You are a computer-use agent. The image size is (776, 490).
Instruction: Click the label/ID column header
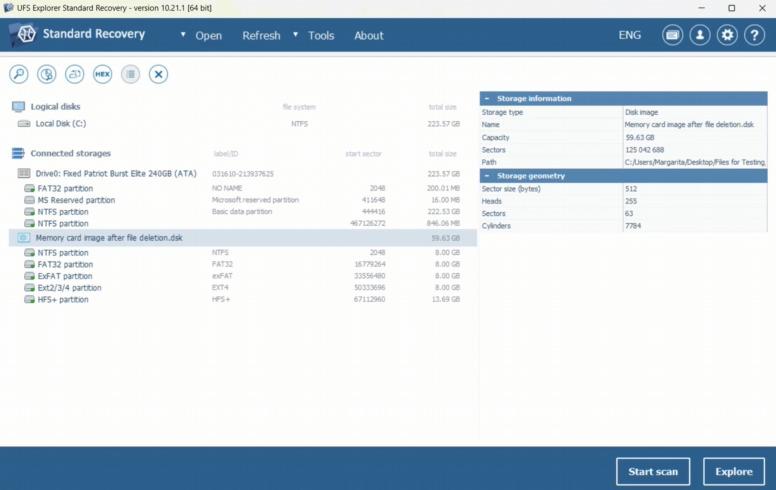tap(226, 154)
